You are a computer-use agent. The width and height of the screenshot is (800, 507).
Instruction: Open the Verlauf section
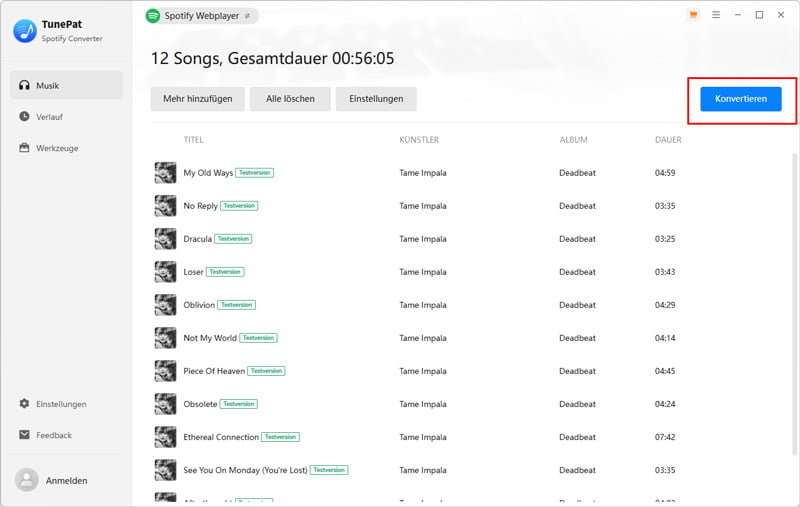pos(66,116)
